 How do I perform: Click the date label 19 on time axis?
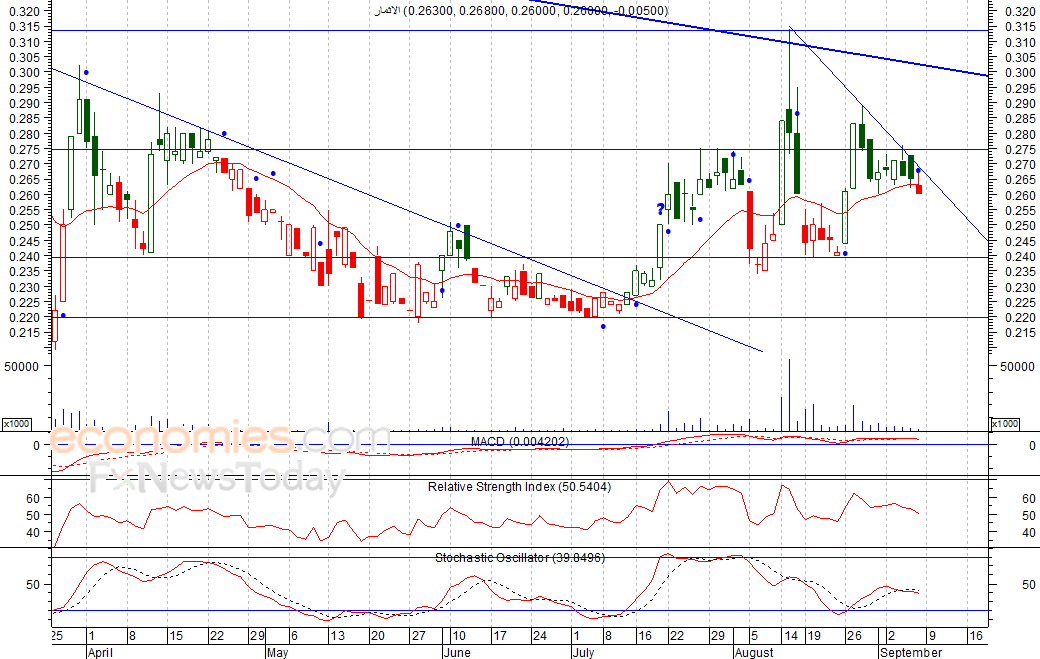point(814,636)
